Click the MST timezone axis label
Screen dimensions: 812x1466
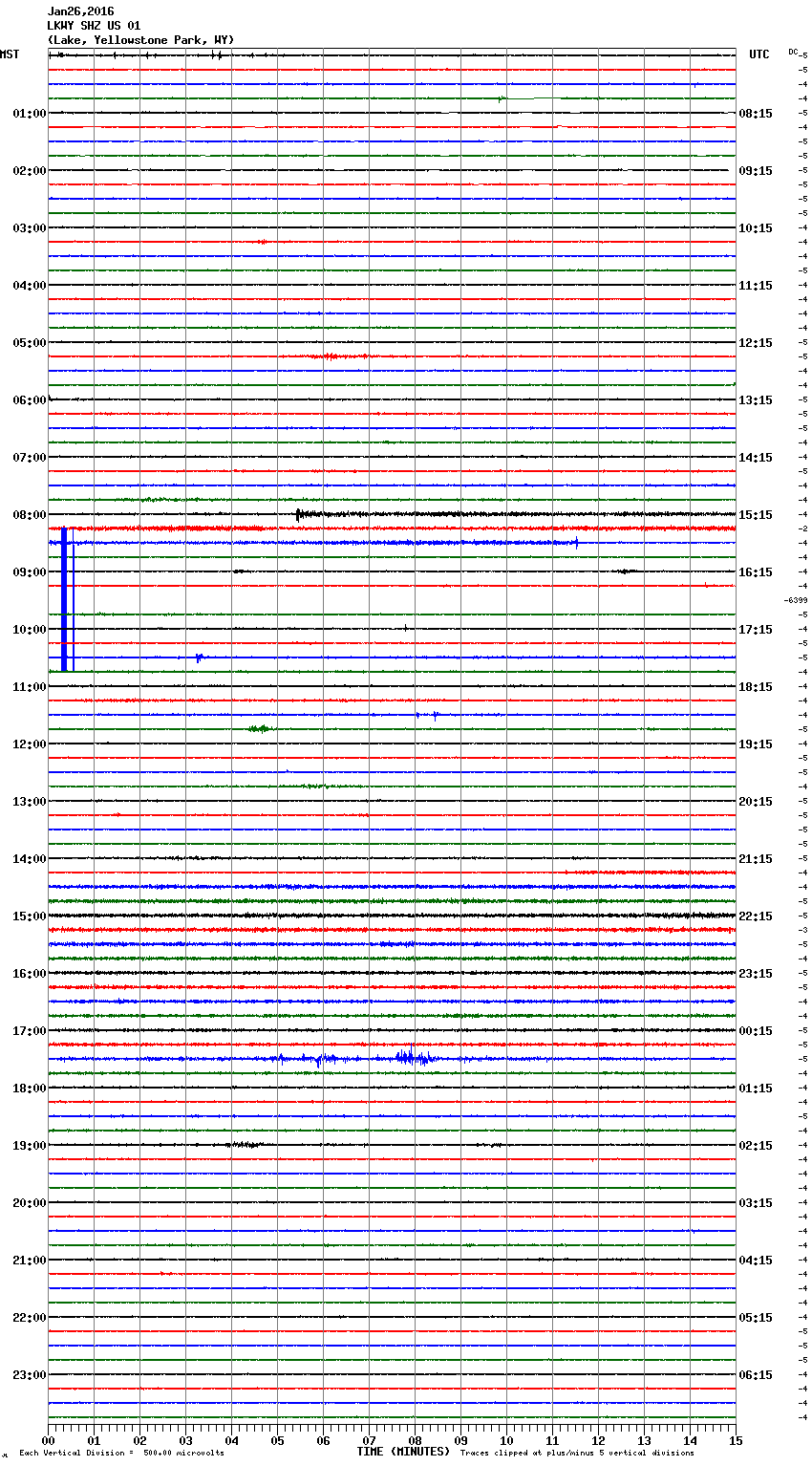10,54
